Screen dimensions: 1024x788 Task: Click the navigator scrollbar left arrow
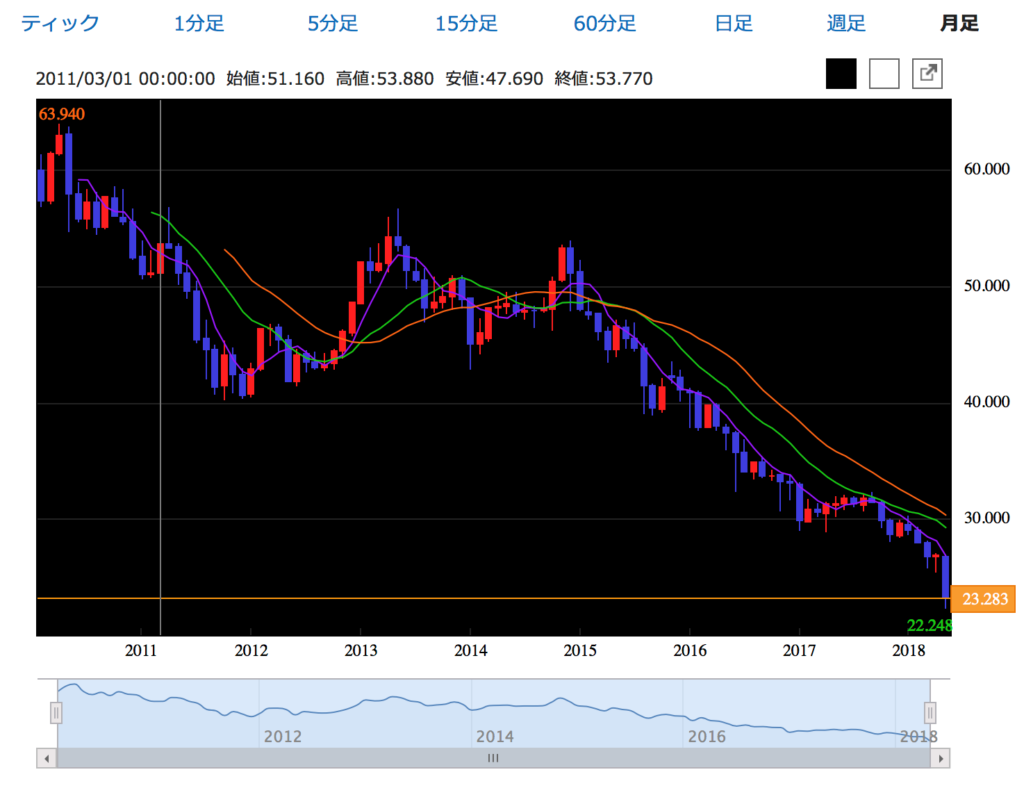pyautogui.click(x=46, y=759)
